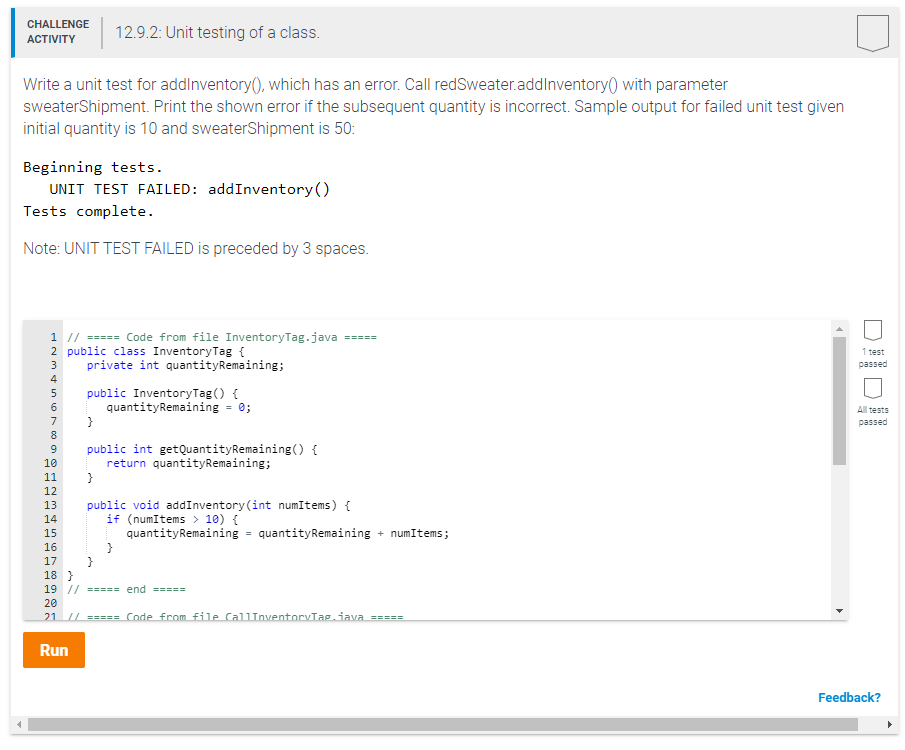Click the page horizontal scrollbar thumb
The image size is (905, 750).
click(x=443, y=724)
